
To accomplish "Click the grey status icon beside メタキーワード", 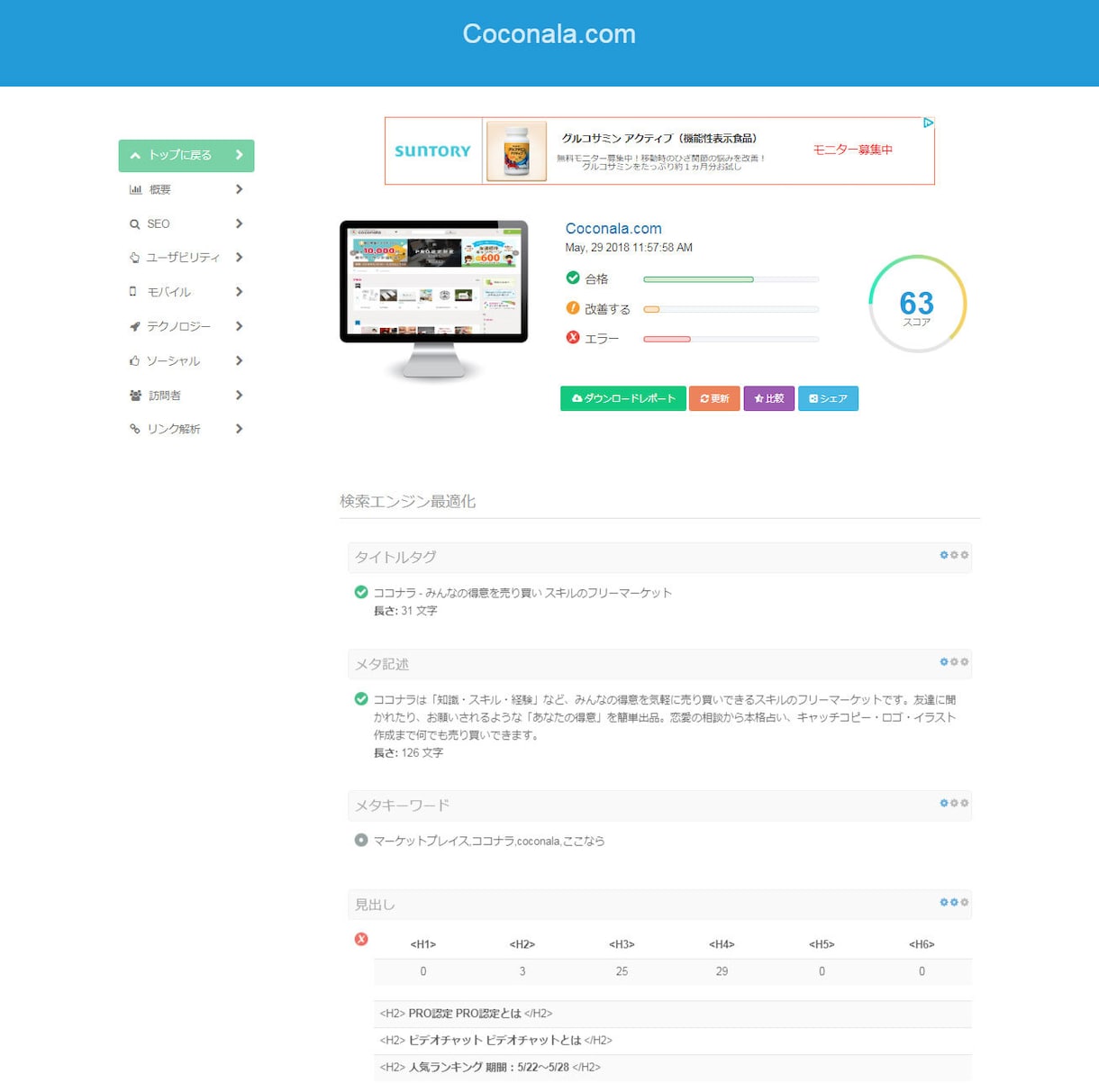I will pyautogui.click(x=361, y=840).
